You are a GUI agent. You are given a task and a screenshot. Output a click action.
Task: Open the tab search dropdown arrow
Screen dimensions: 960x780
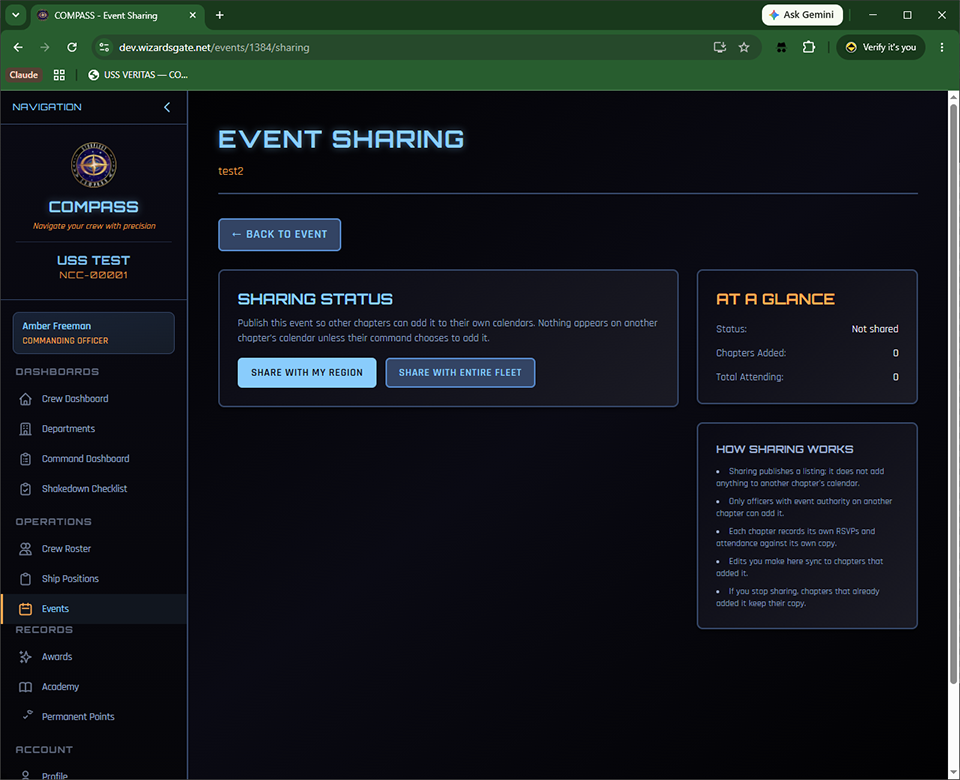(x=16, y=15)
